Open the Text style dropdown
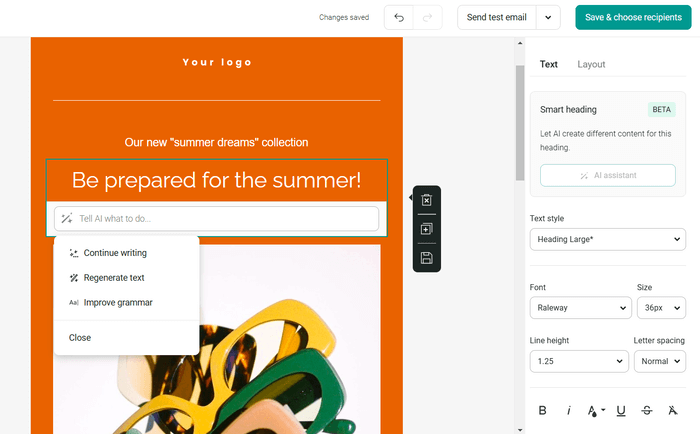 point(607,239)
